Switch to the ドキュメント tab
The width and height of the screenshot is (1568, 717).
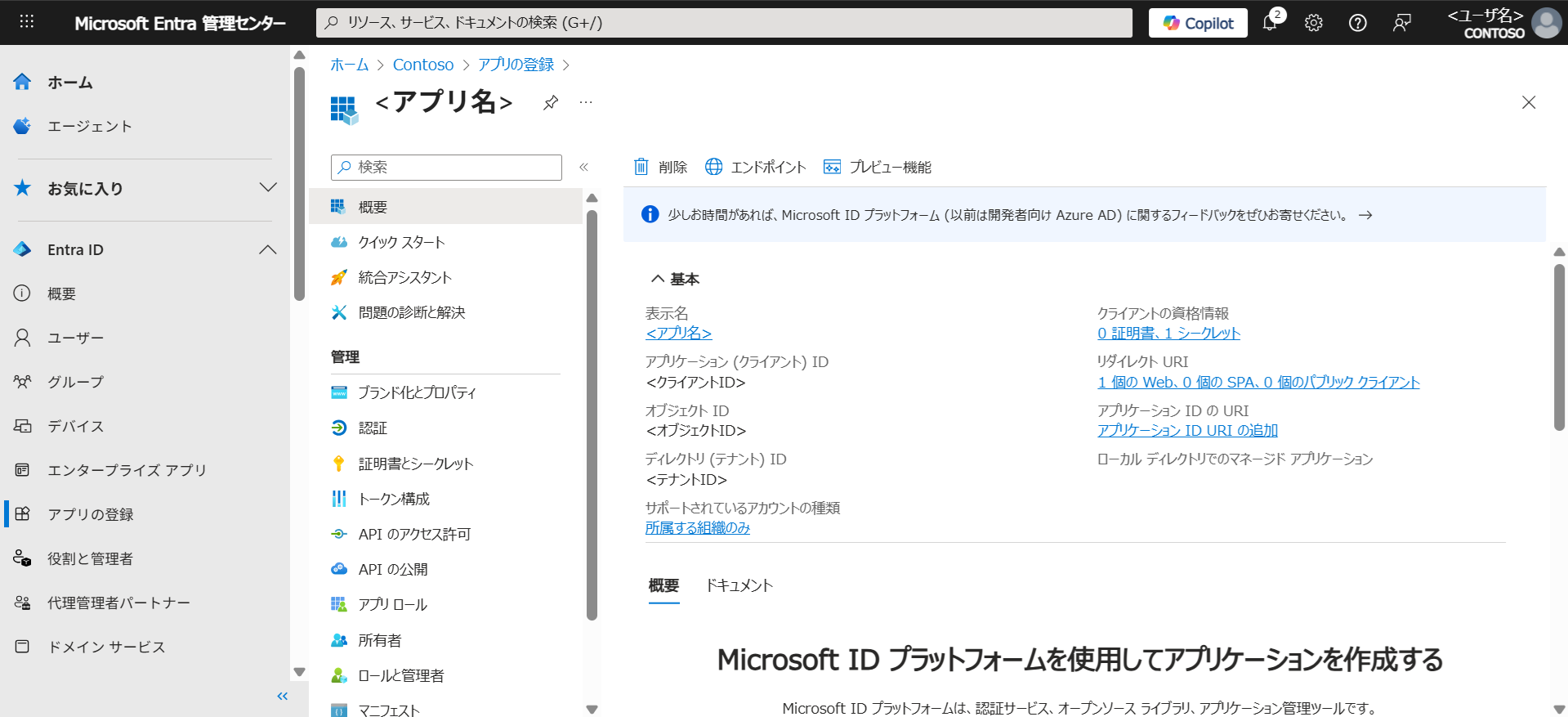[x=739, y=585]
